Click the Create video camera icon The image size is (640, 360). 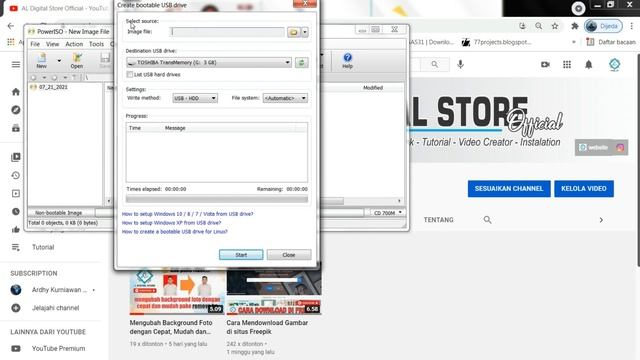545,64
